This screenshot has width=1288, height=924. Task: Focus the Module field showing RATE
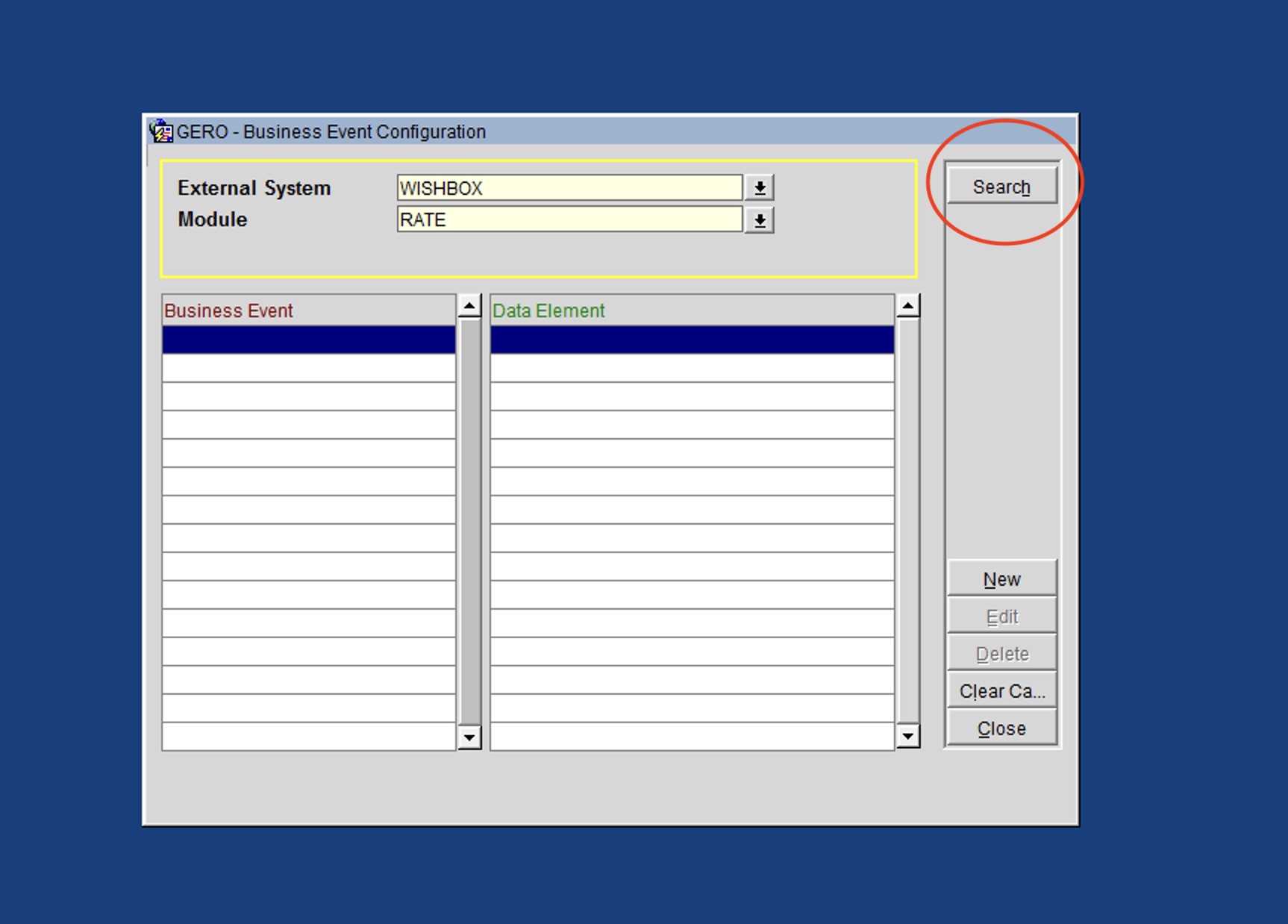[569, 220]
